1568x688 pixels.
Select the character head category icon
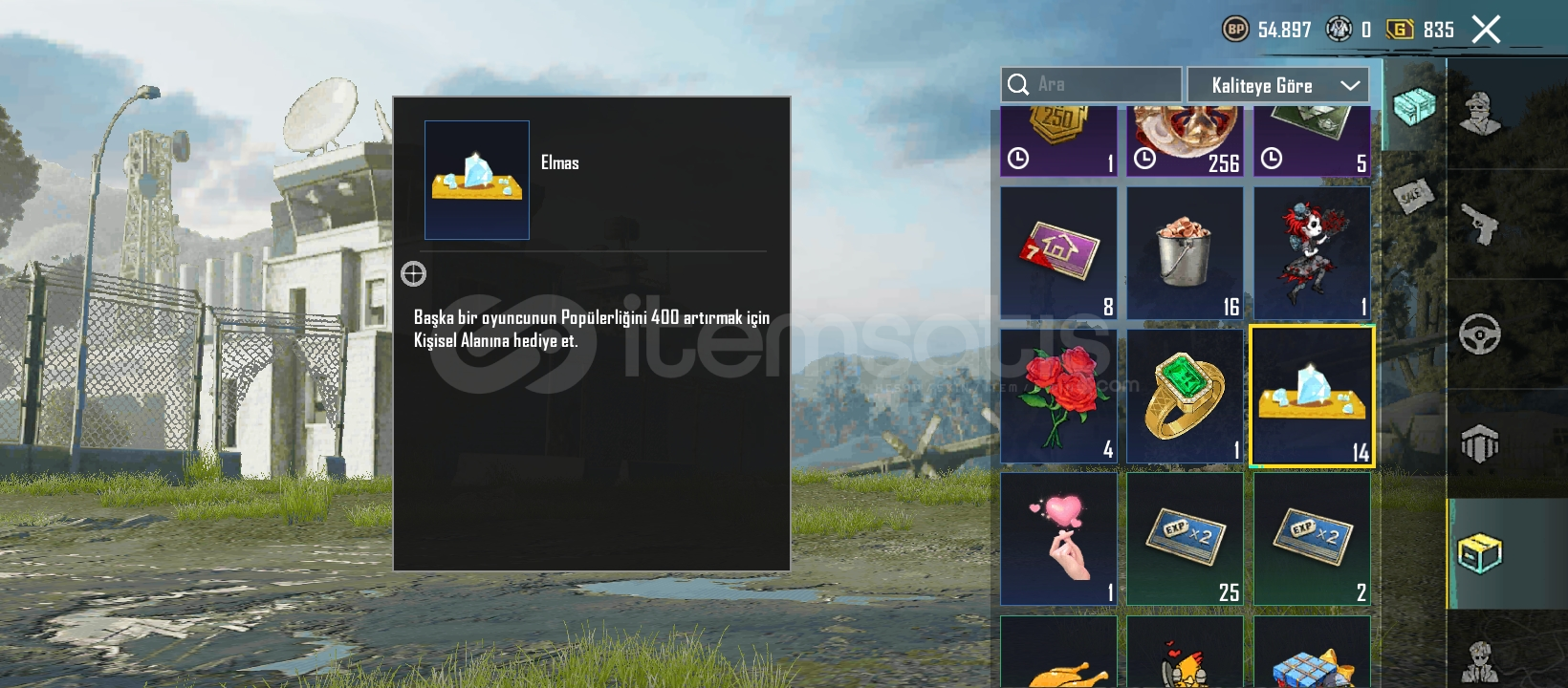tap(1480, 114)
